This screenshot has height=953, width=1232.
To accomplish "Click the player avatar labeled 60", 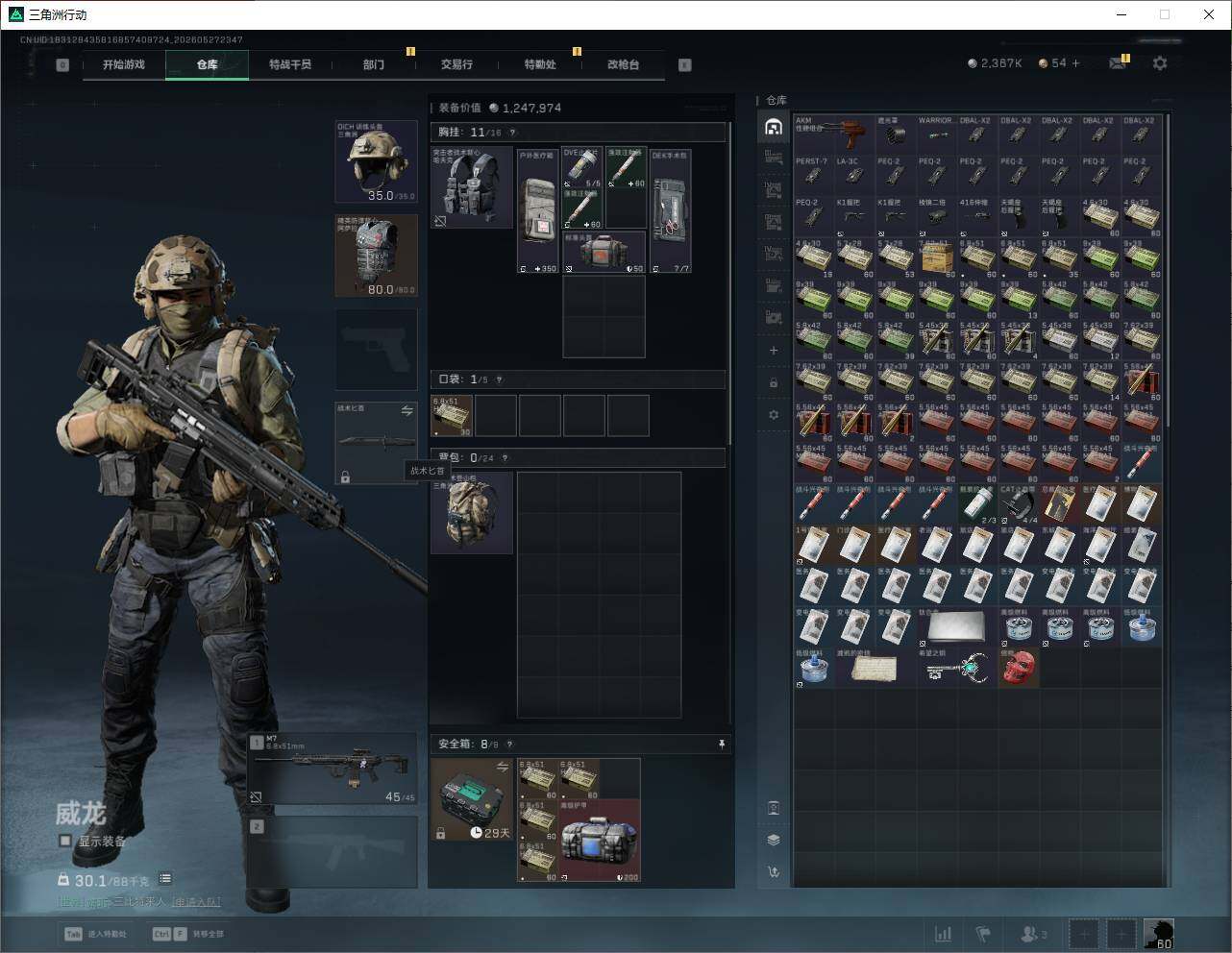I will (x=1159, y=934).
